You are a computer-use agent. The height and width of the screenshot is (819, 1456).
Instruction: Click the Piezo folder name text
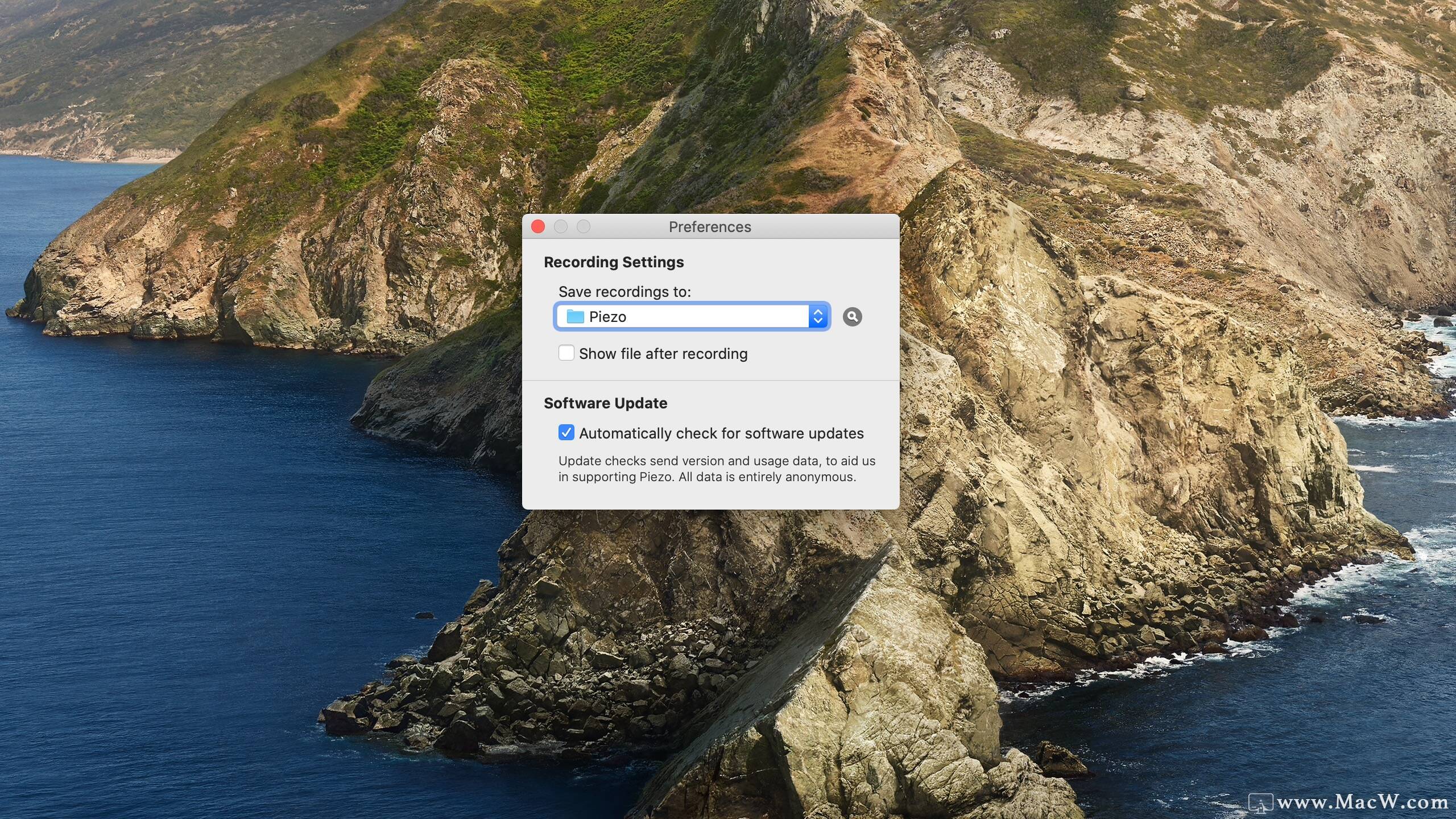tap(607, 317)
